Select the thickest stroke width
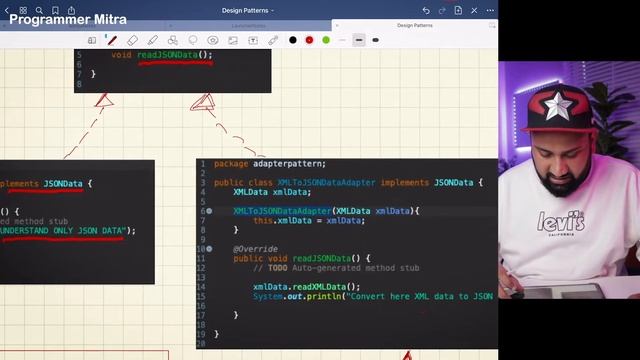Viewport: 640px width, 360px height. [376, 40]
